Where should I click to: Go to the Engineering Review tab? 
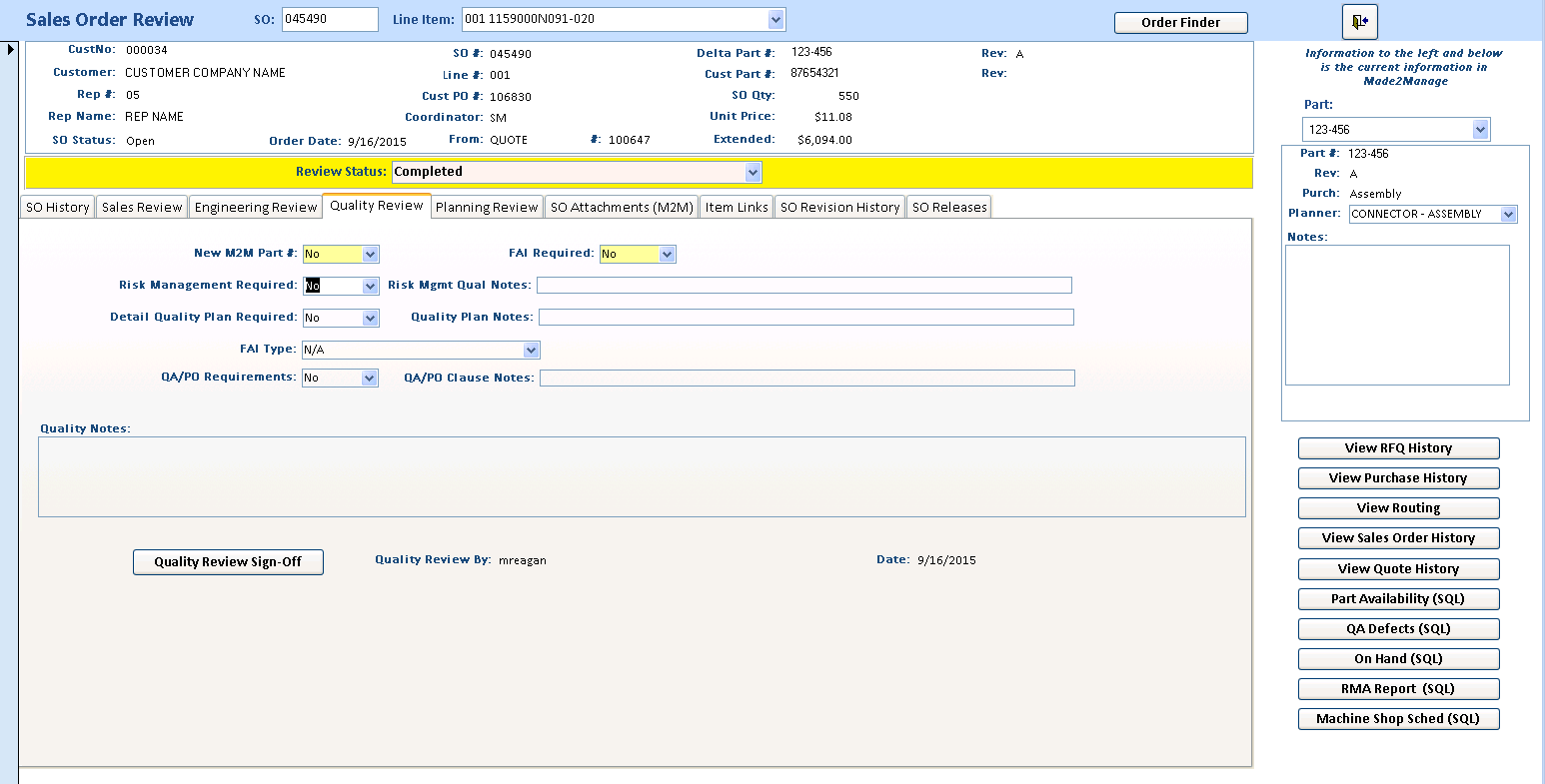point(256,207)
